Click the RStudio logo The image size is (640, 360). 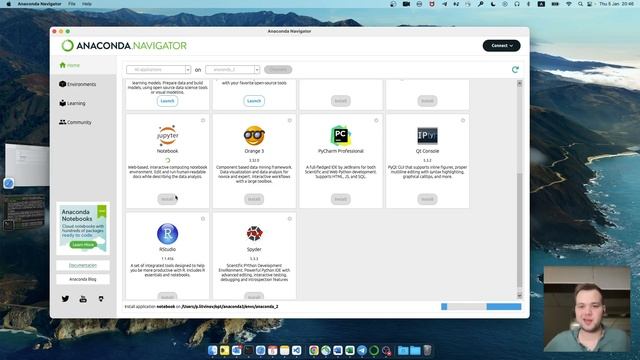(167, 234)
